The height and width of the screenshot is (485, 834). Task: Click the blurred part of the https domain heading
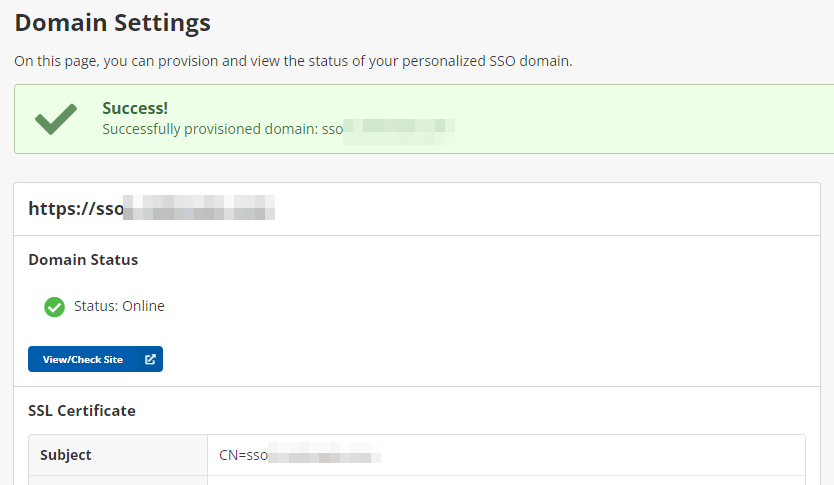tap(205, 209)
